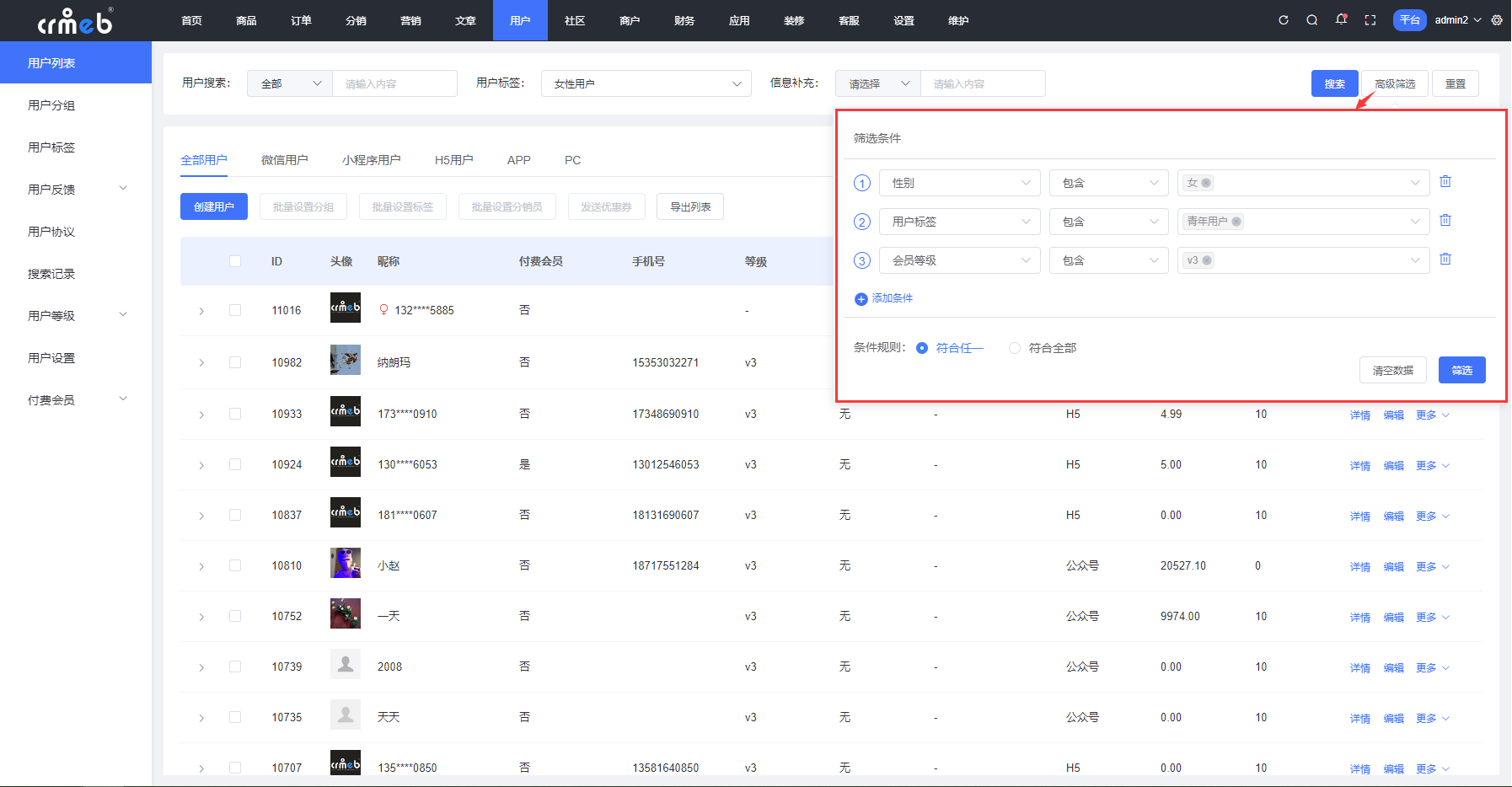Screen dimensions: 1512x787
Task: Remove the 青年用户 tag chip
Action: [x=1236, y=222]
